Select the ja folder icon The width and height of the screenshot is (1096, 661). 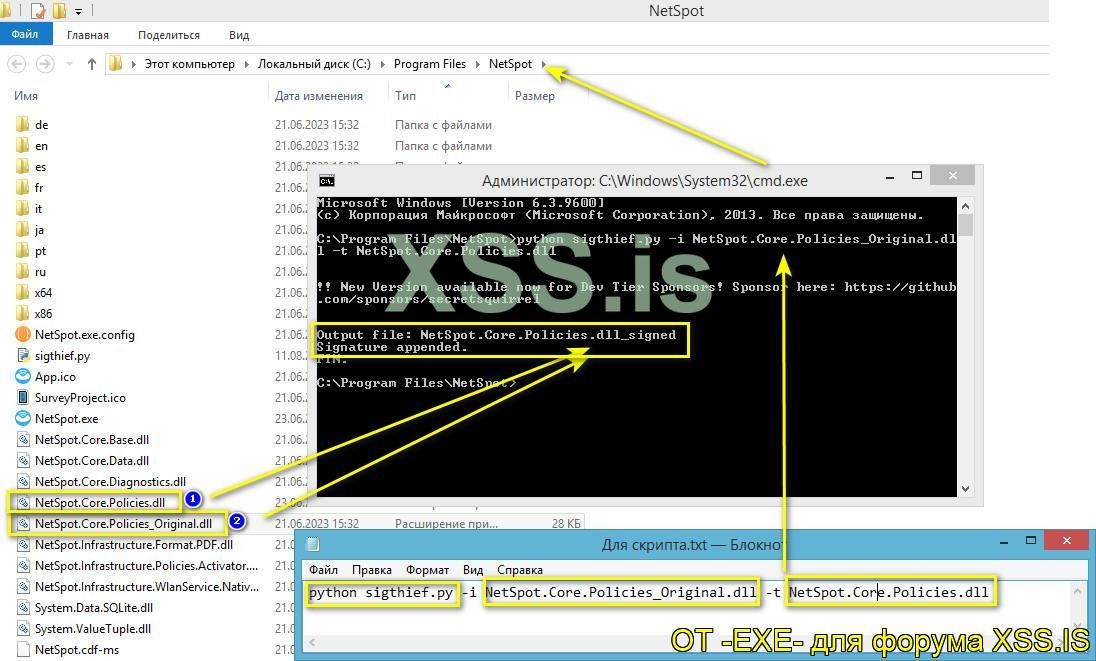[x=22, y=229]
